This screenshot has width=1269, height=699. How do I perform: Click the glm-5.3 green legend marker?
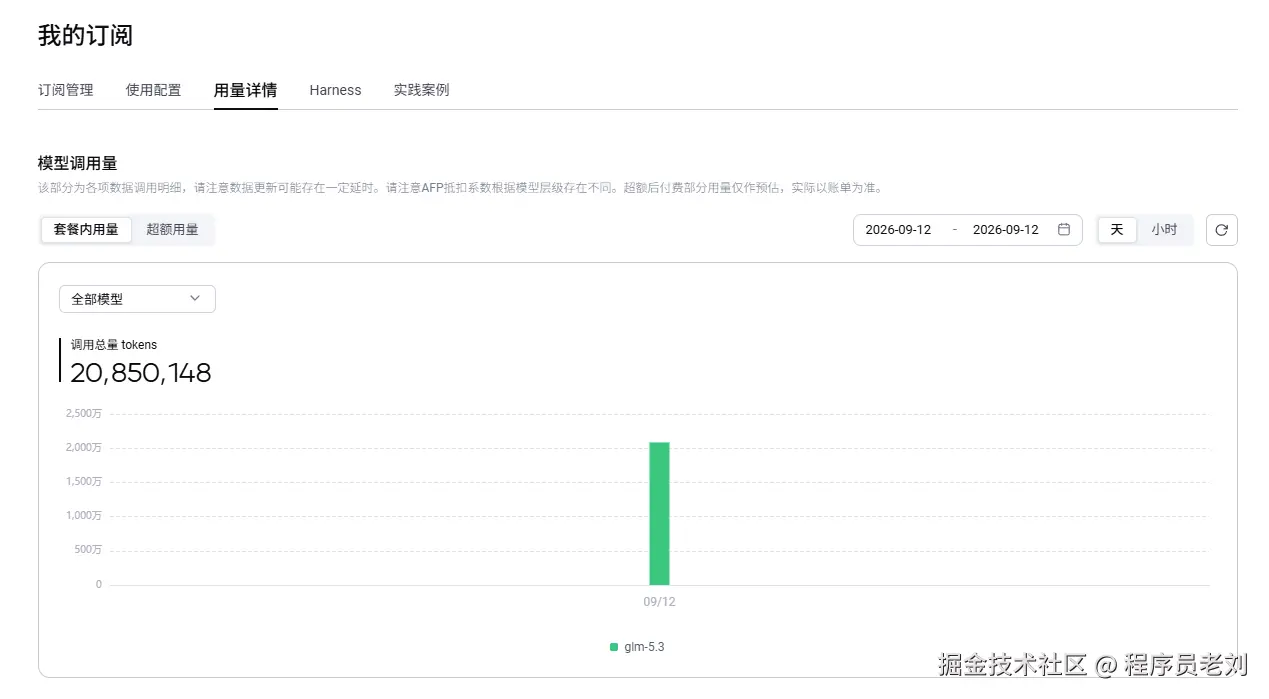tap(614, 647)
